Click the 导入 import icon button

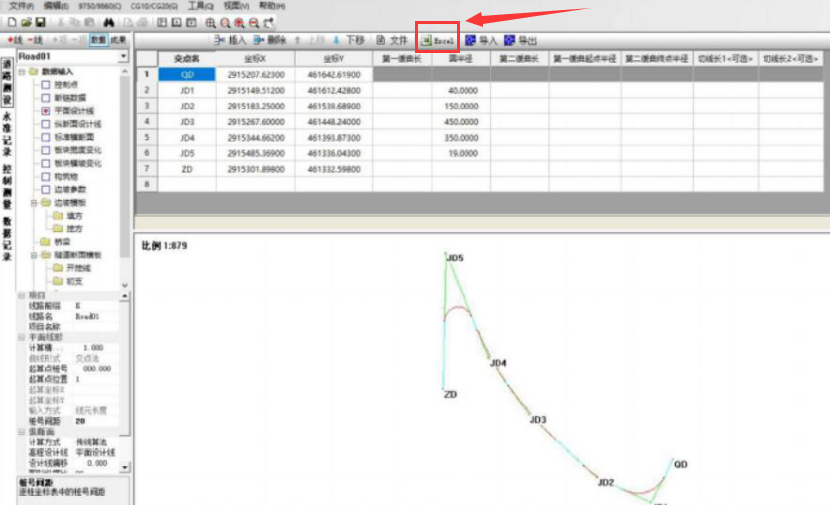481,41
